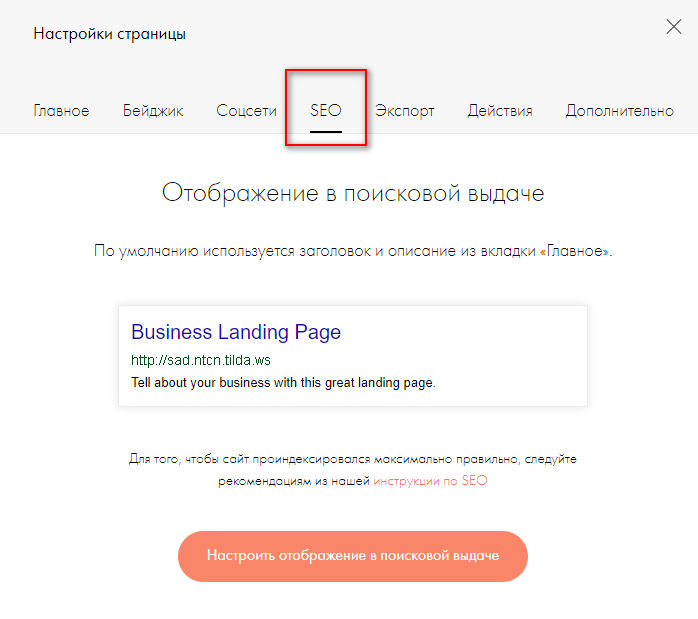Click the active underline beneath SEO

326,131
